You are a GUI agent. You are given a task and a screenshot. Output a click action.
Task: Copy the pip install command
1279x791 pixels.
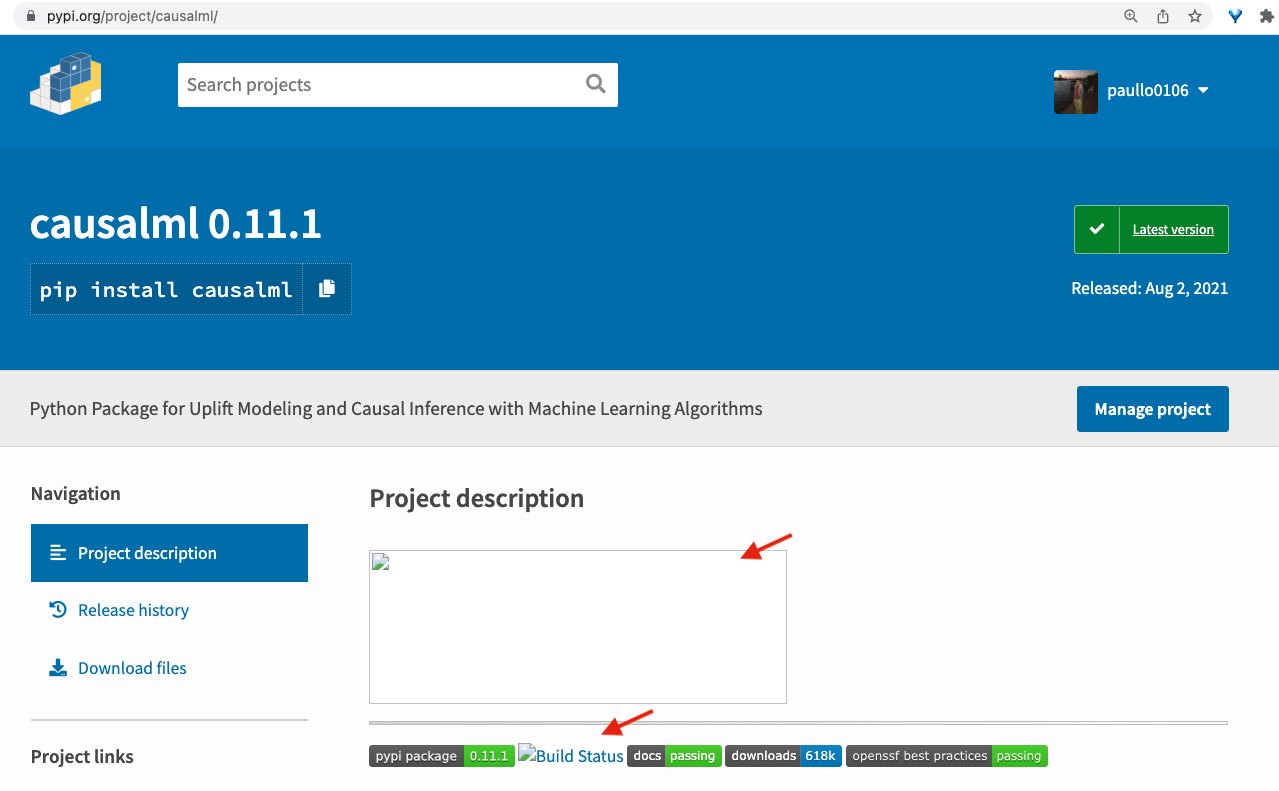326,289
